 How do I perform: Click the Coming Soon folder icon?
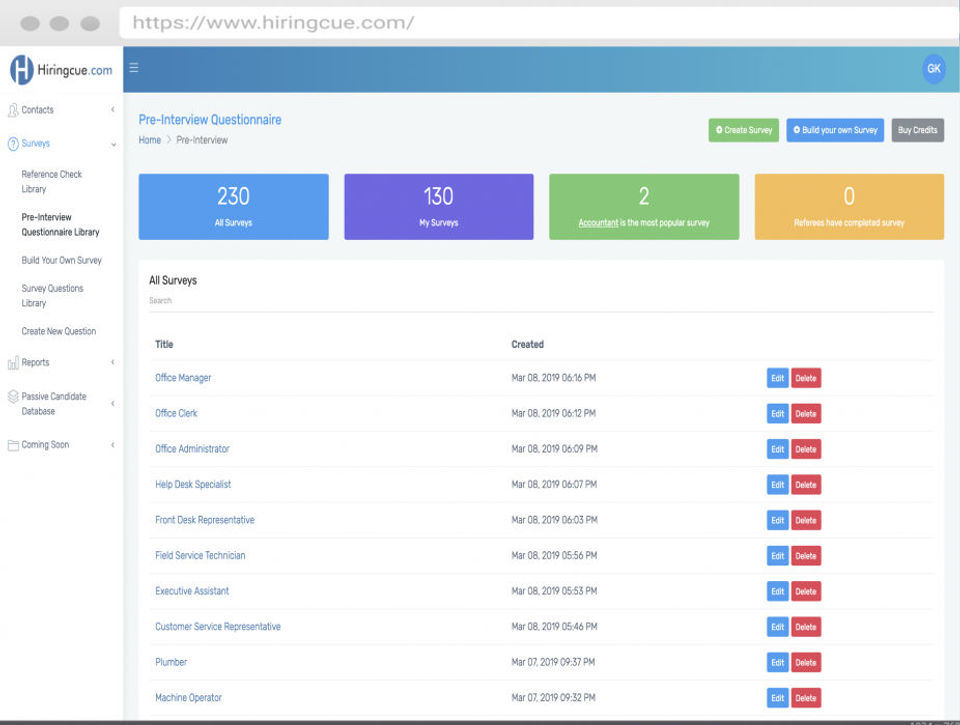click(13, 445)
